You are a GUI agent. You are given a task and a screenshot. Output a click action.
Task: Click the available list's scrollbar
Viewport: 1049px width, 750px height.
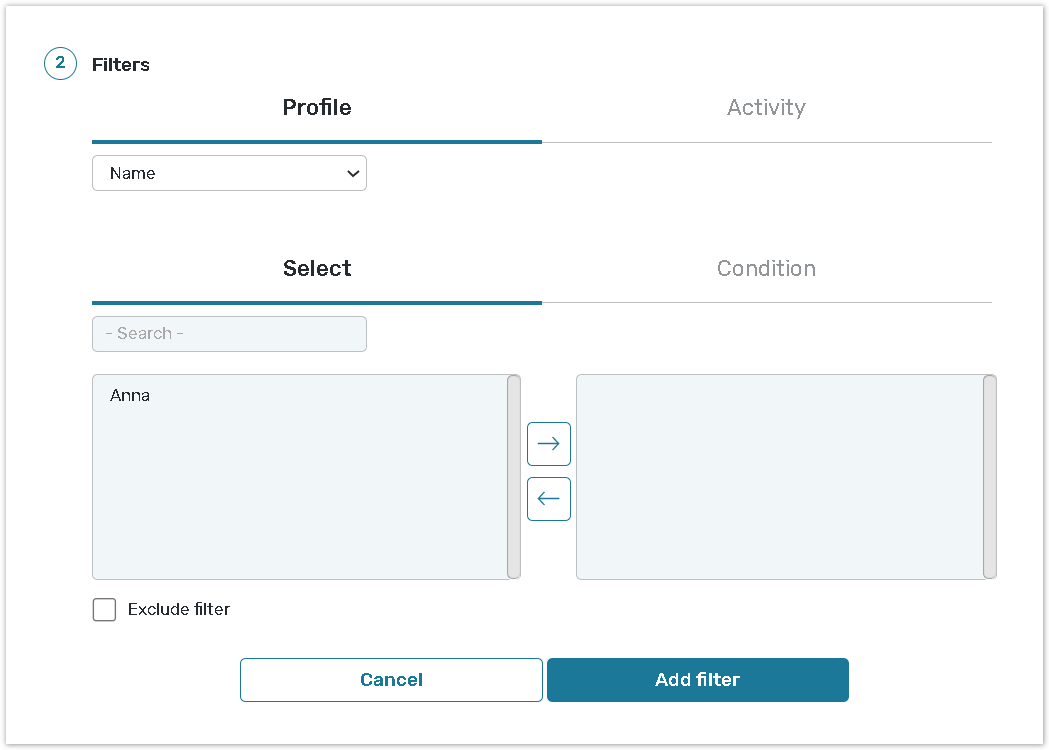click(x=514, y=477)
